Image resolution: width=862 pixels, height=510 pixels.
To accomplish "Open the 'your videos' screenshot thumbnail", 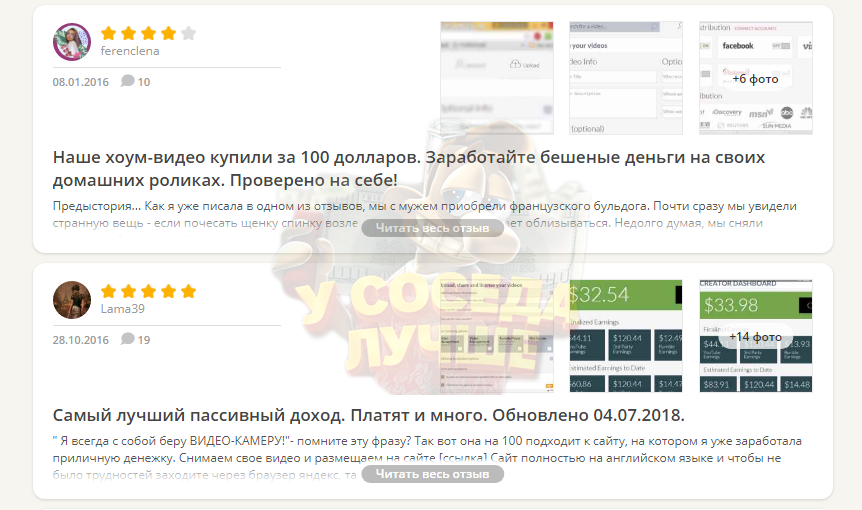I will 626,78.
